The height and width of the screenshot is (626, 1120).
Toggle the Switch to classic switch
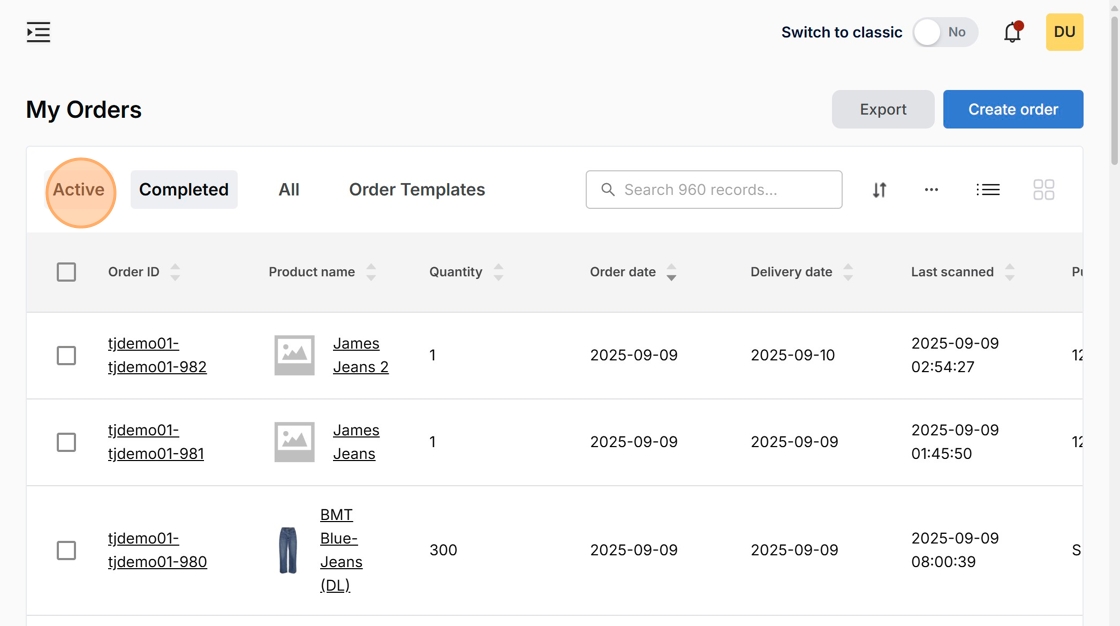[x=945, y=32]
